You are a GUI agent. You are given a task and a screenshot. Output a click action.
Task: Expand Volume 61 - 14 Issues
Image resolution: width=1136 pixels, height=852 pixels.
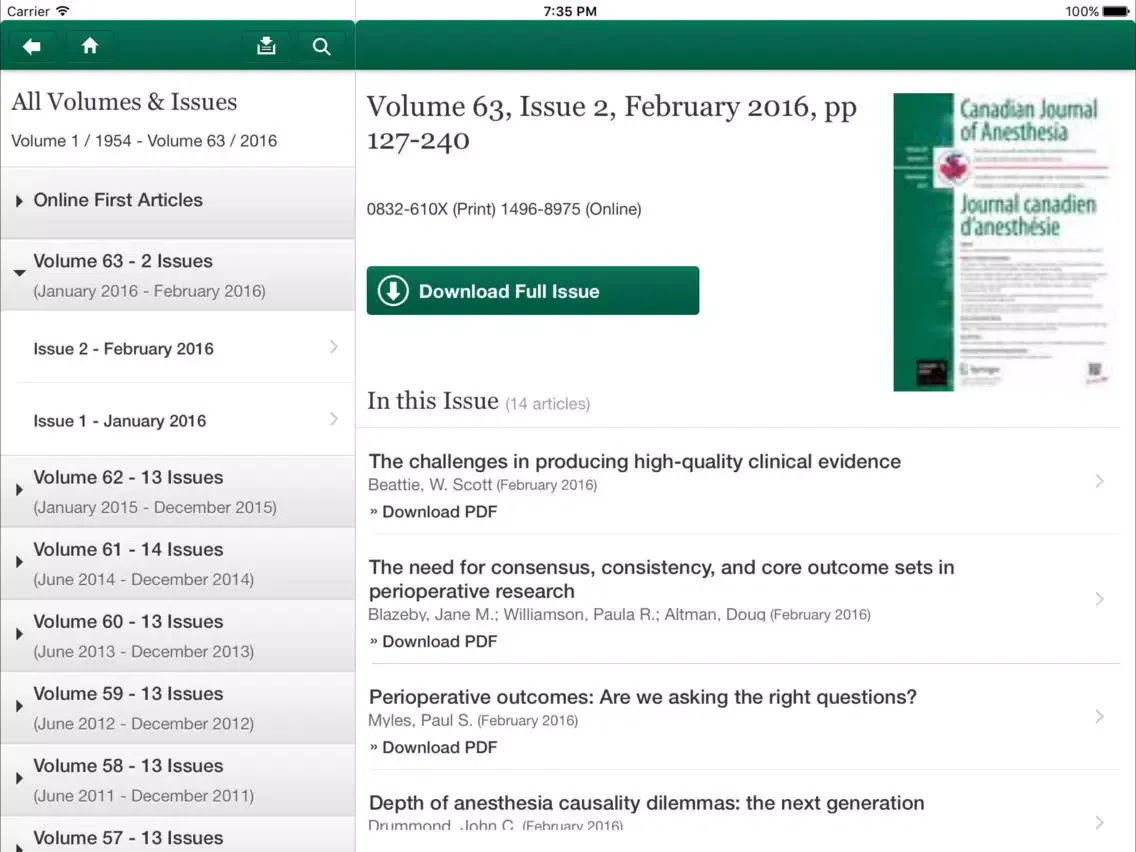[x=178, y=564]
